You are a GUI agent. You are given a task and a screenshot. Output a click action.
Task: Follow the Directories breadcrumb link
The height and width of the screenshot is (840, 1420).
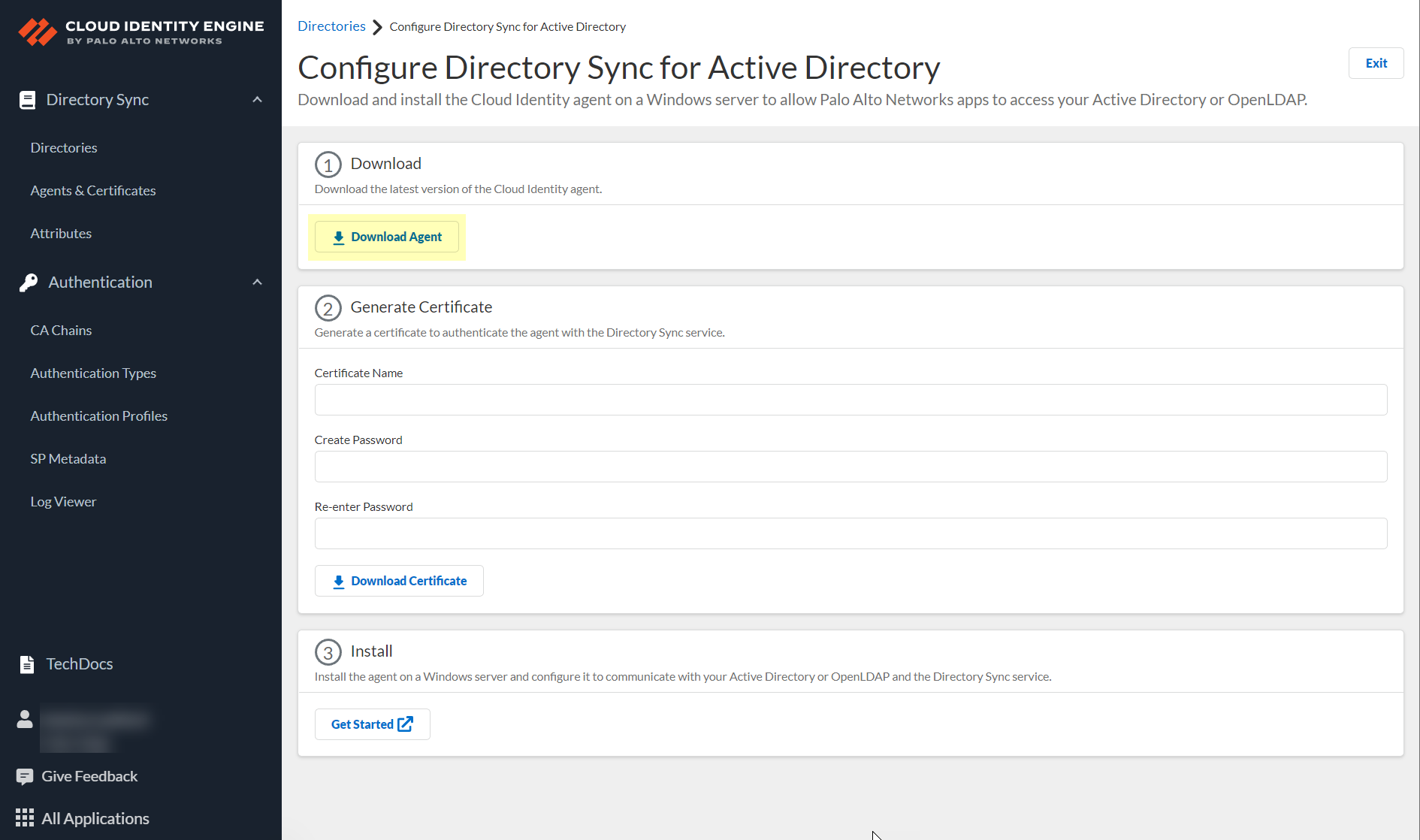click(x=331, y=26)
